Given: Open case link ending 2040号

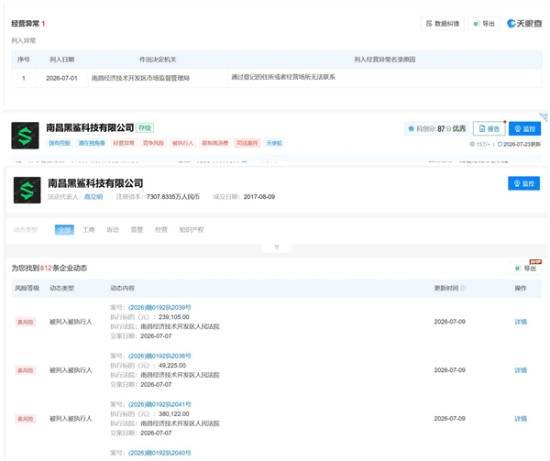Looking at the screenshot, I should 160,453.
